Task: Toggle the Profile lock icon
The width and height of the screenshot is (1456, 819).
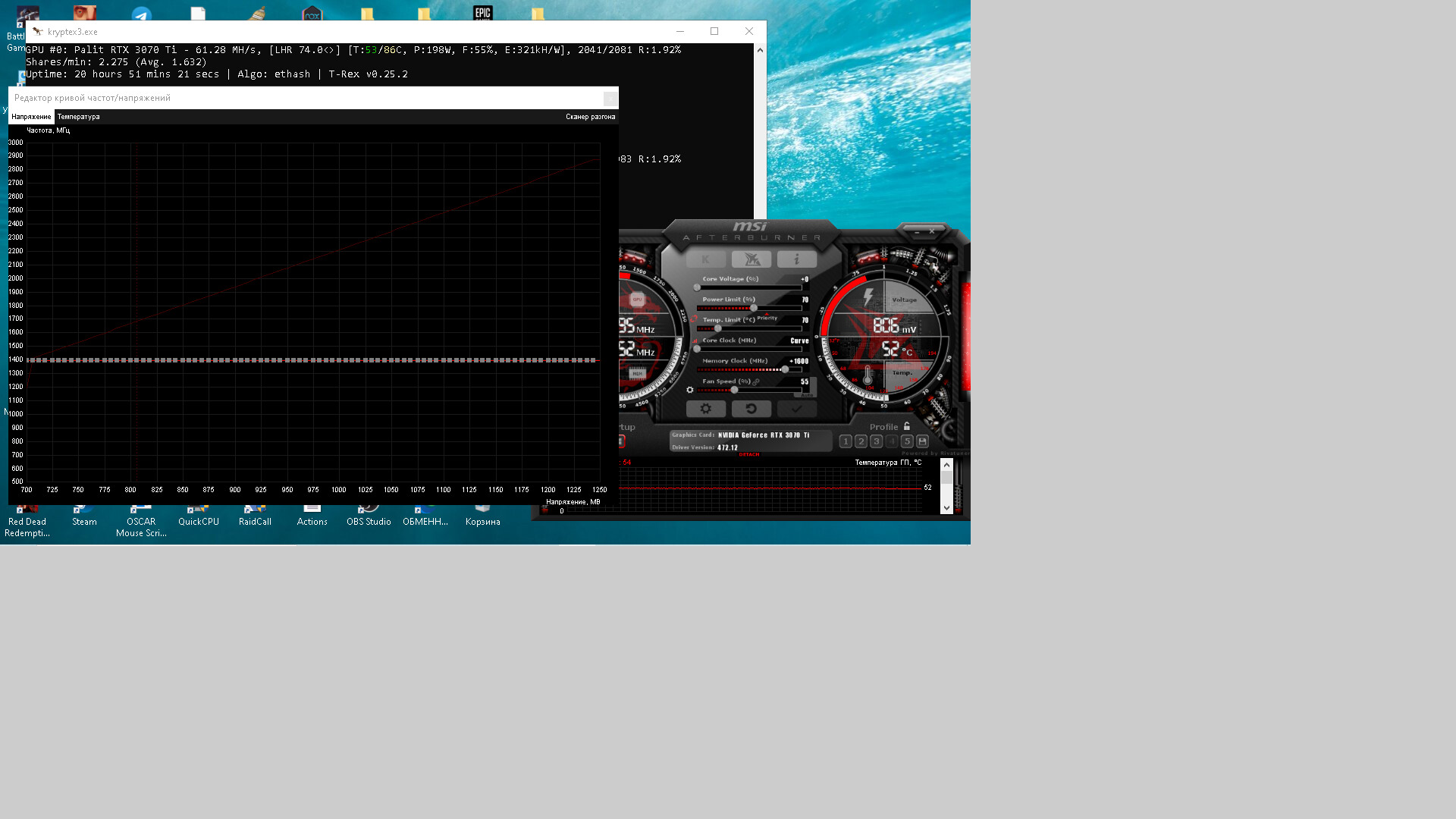Action: [x=907, y=426]
